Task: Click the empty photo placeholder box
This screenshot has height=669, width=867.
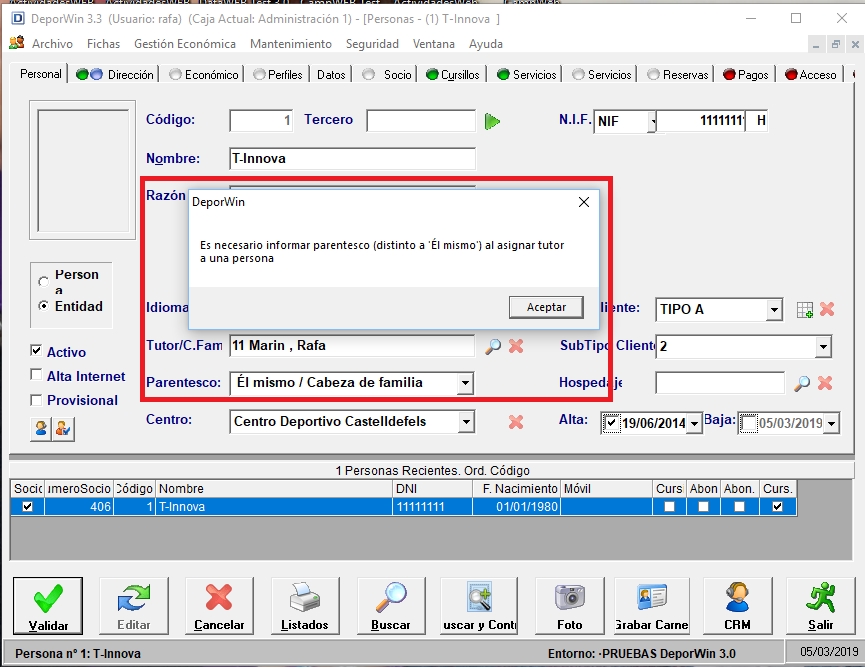Action: (x=82, y=170)
